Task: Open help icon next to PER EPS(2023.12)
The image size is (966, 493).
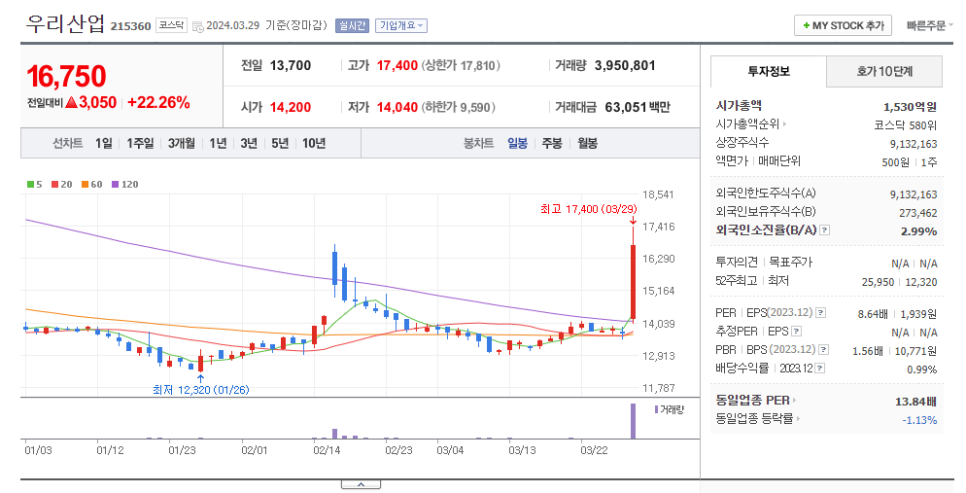Action: tap(821, 313)
